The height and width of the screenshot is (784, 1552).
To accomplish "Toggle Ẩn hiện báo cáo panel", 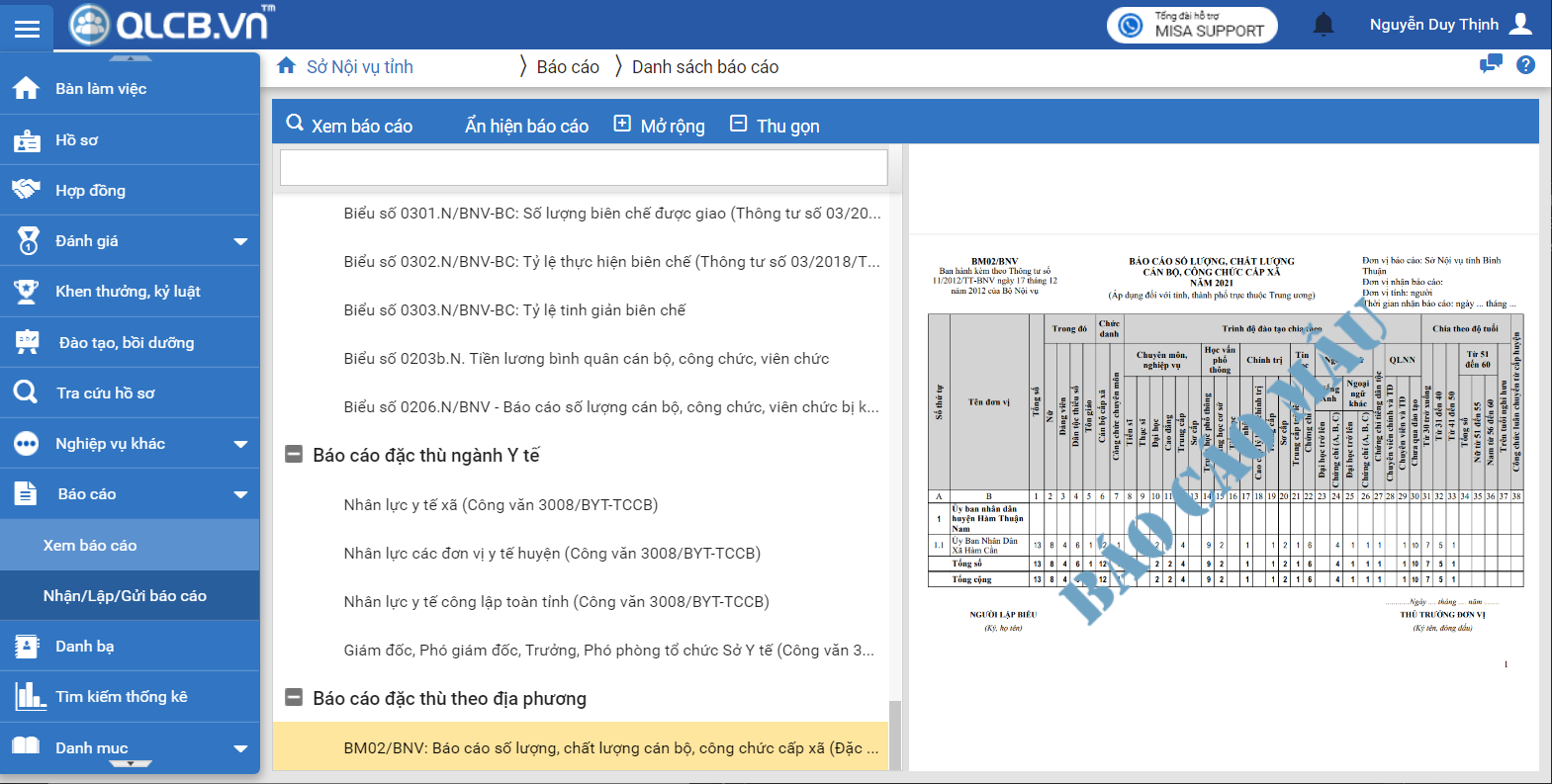I will [x=526, y=126].
